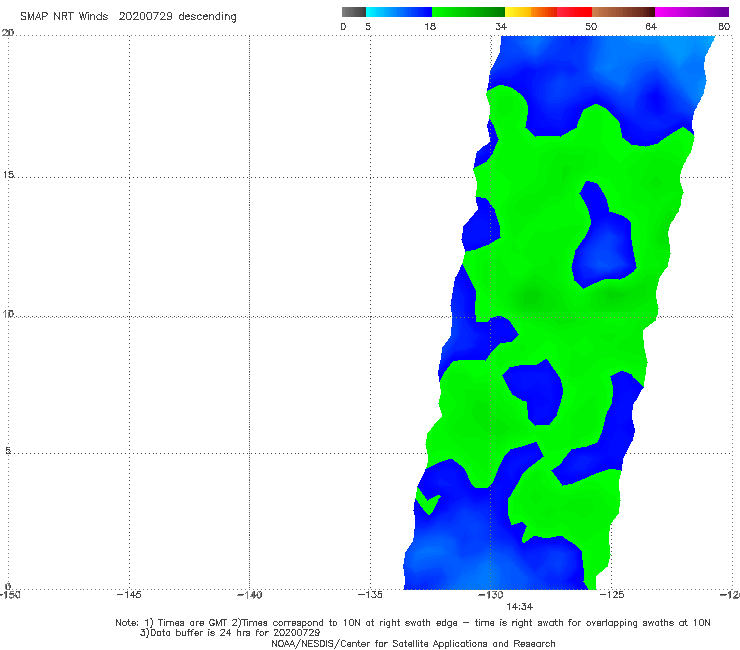The height and width of the screenshot is (650, 740).
Task: Click the magenta segment of the color bar
Action: point(692,12)
